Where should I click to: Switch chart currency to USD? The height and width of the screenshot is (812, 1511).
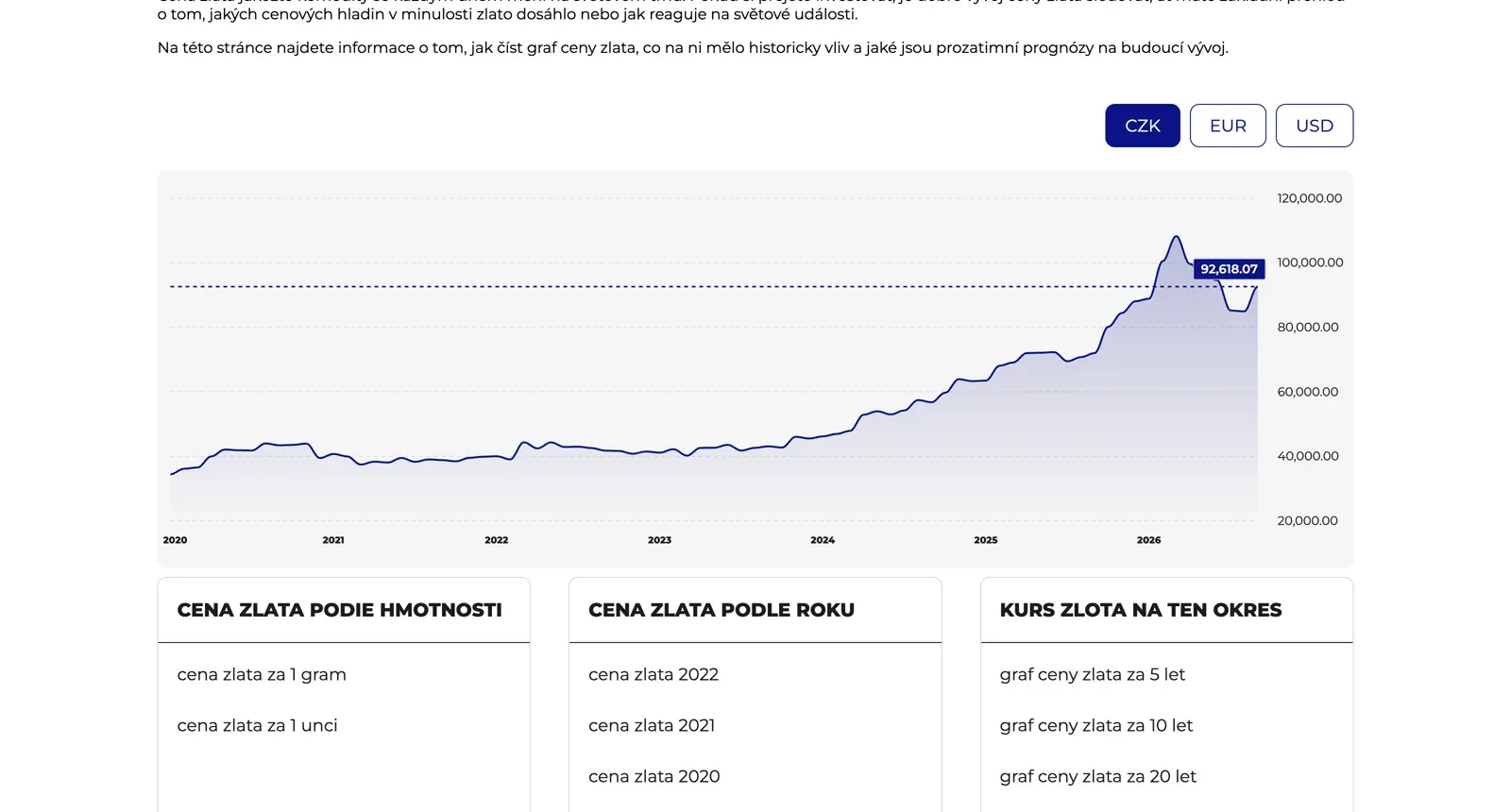[1315, 126]
